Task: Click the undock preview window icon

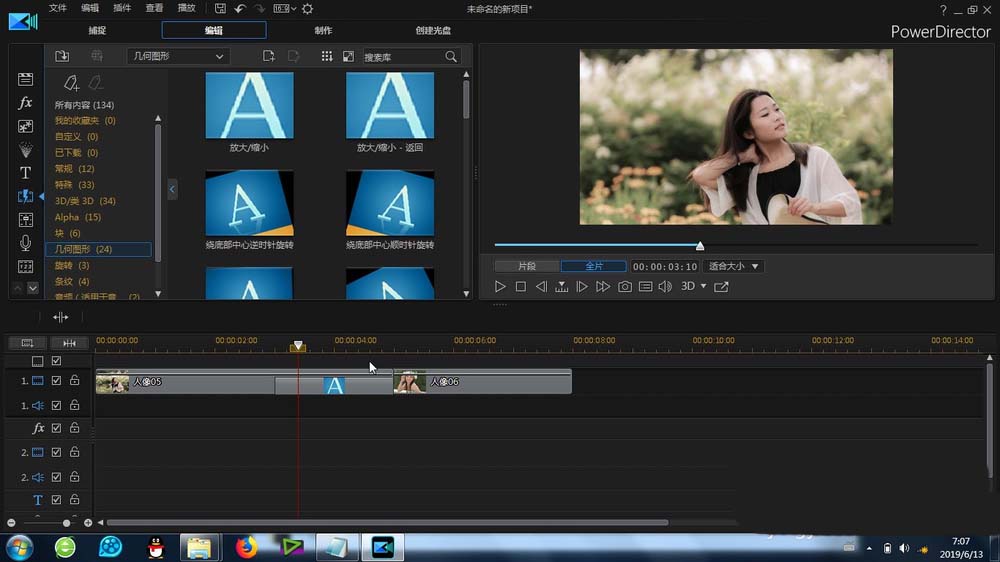Action: pyautogui.click(x=721, y=287)
